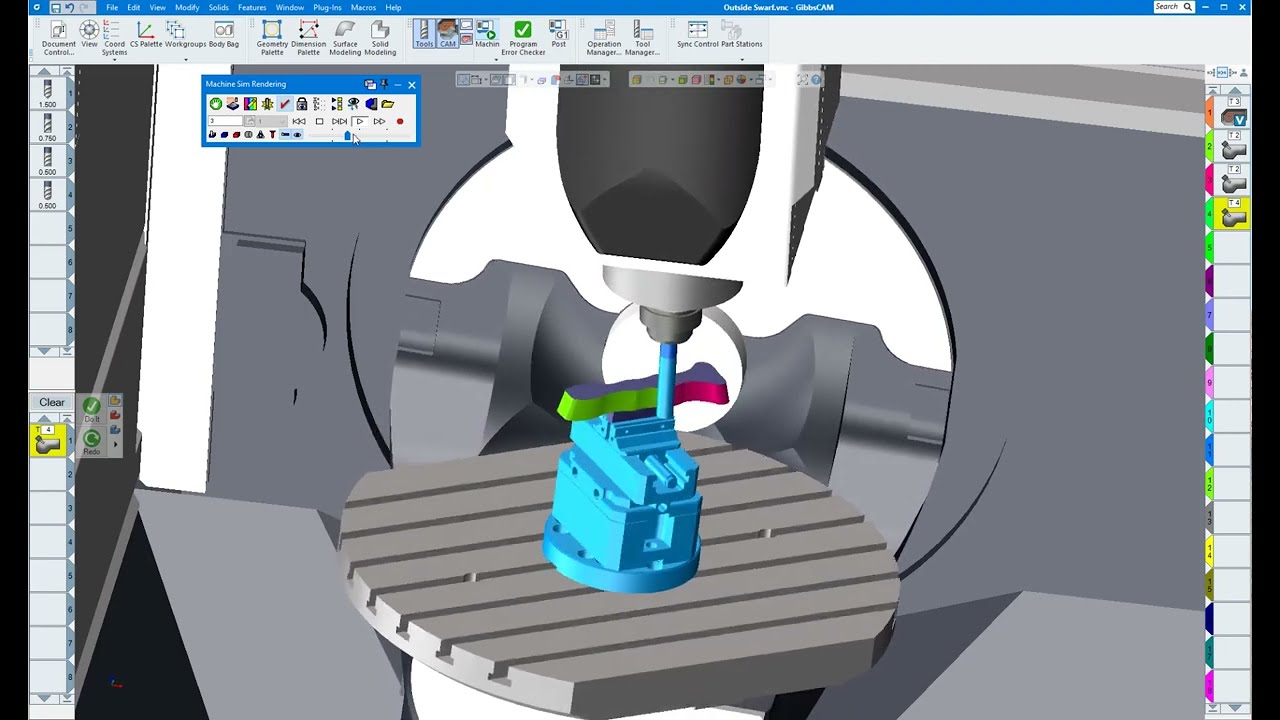1280x720 pixels.
Task: Select the 1.500 end mill tool tile
Action: click(x=47, y=93)
